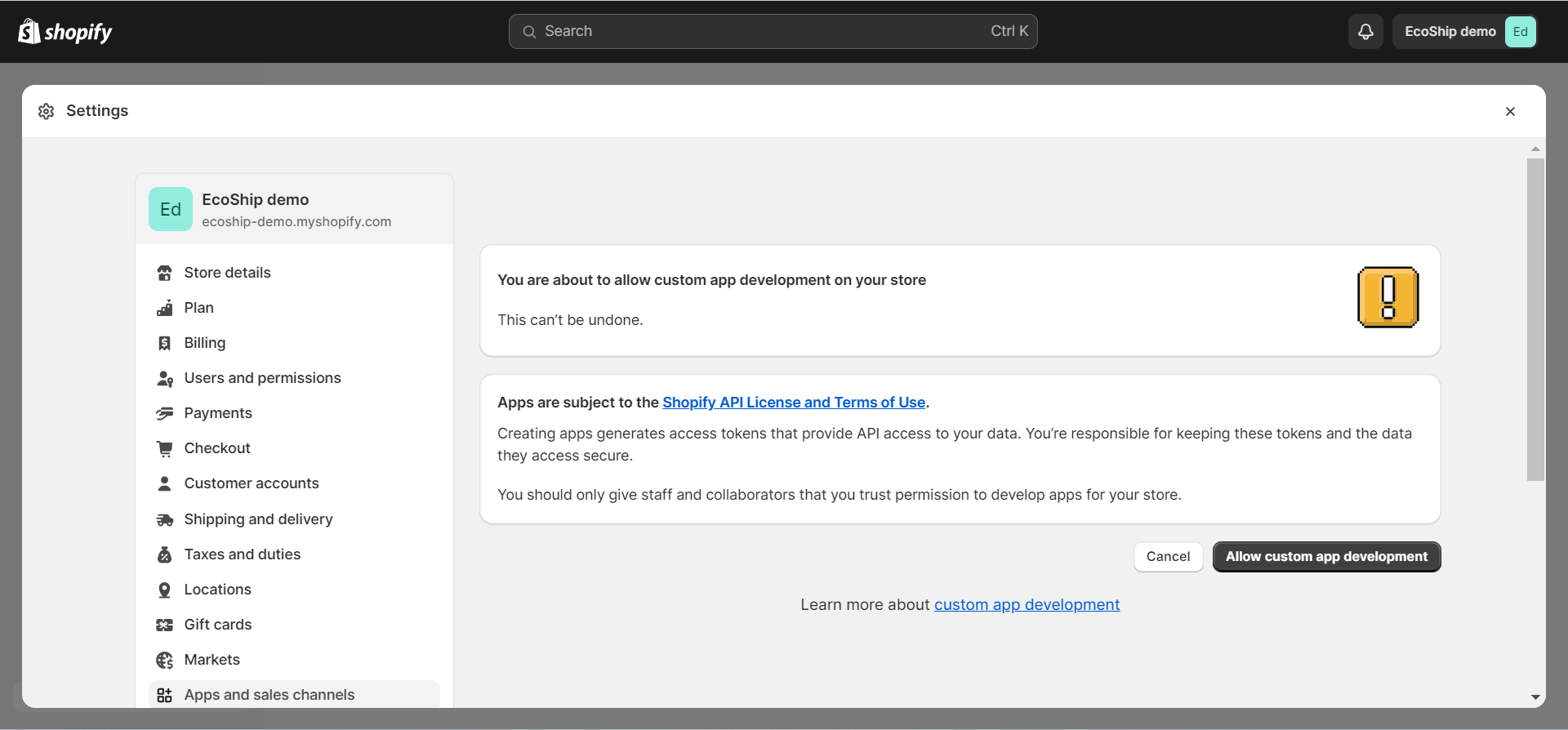Image resolution: width=1568 pixels, height=730 pixels.
Task: Click the scrollbar down arrow
Action: pos(1535,698)
